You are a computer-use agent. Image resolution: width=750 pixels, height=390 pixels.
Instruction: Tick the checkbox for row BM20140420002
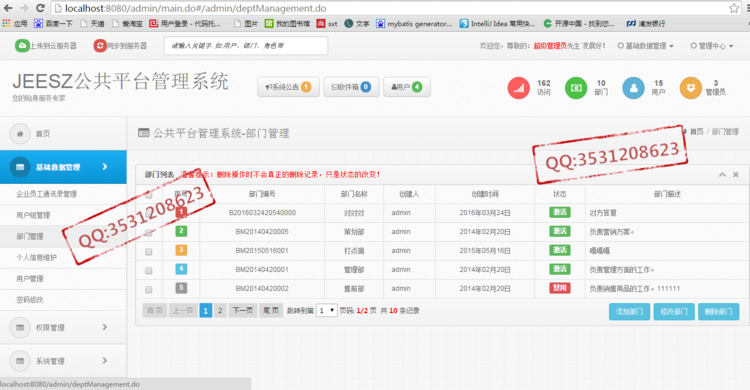[149, 290]
